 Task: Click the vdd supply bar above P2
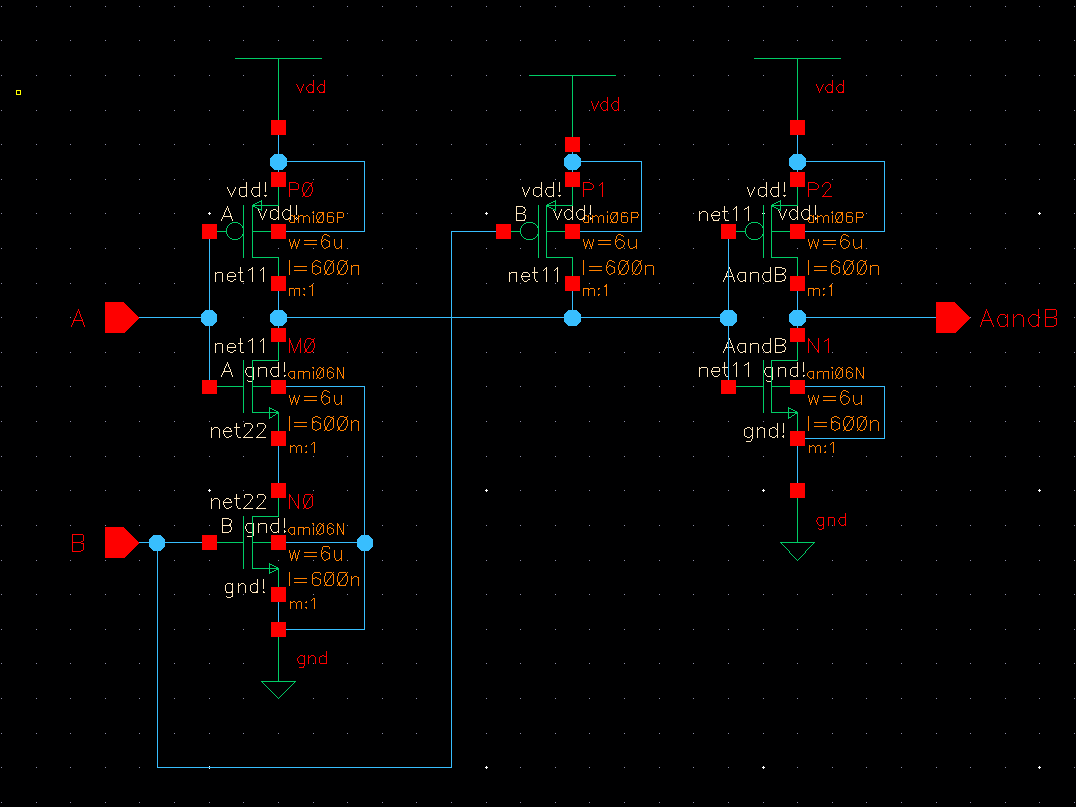(x=797, y=58)
